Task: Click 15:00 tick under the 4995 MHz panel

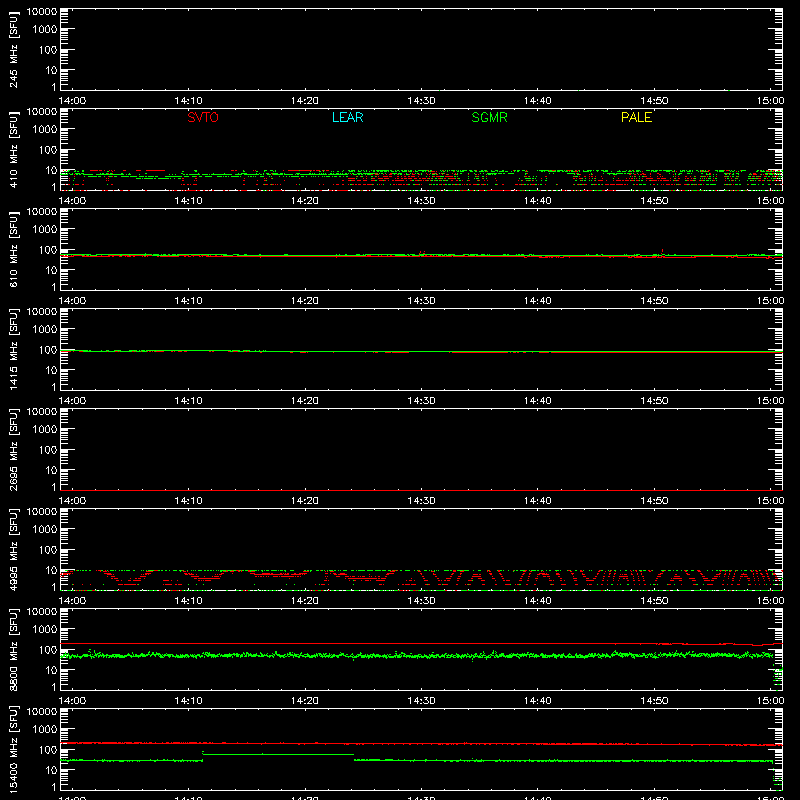Action: [770, 601]
